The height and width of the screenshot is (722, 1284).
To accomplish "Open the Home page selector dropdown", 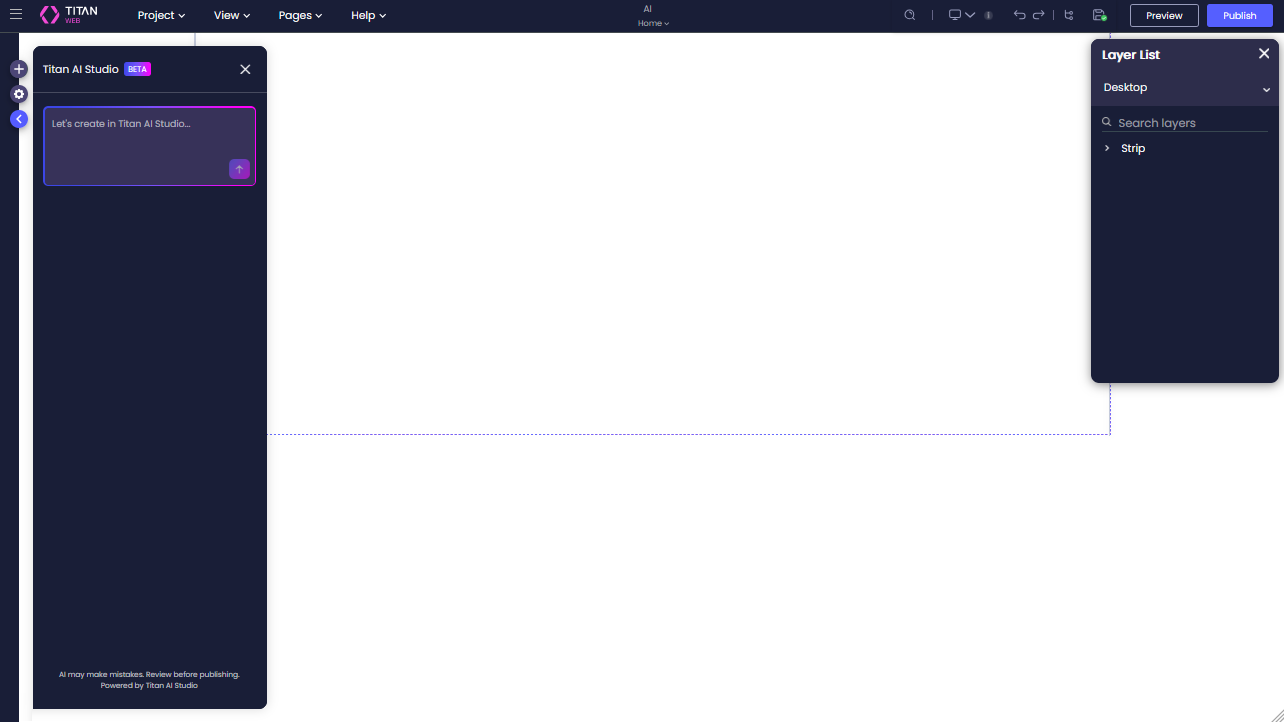I will (653, 22).
